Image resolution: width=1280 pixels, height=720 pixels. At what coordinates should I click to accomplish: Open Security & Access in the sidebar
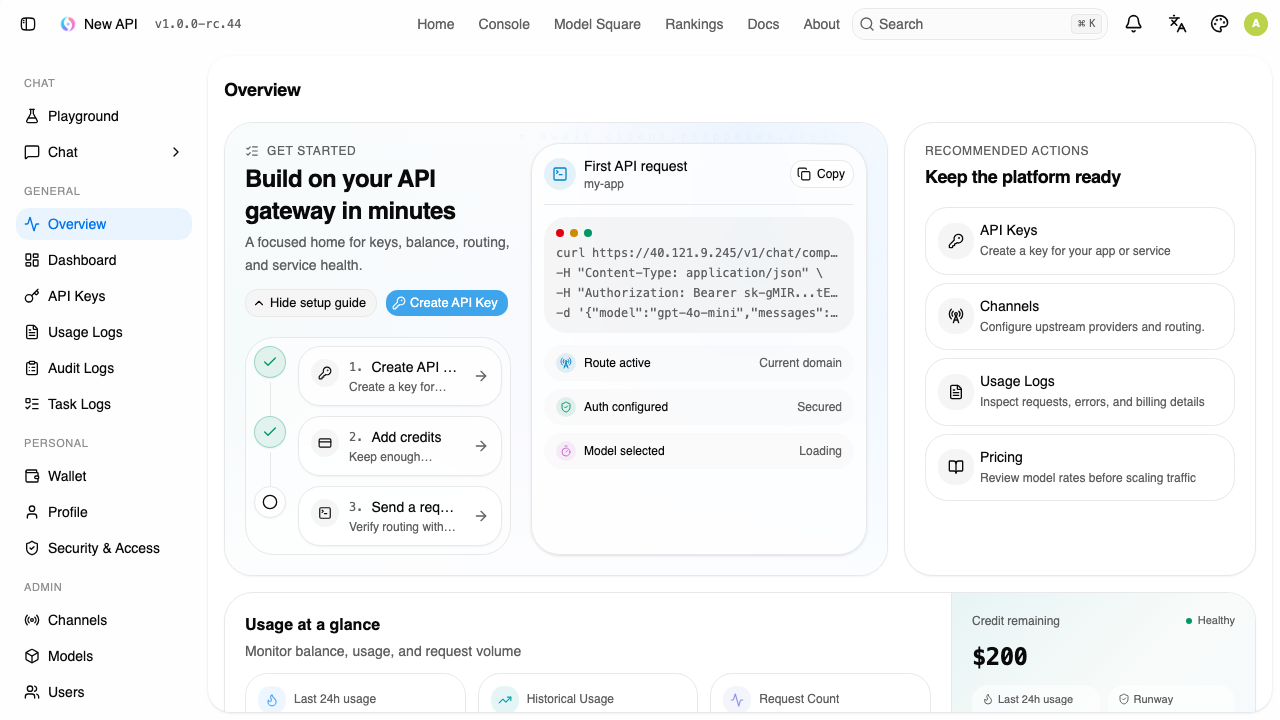(x=104, y=548)
